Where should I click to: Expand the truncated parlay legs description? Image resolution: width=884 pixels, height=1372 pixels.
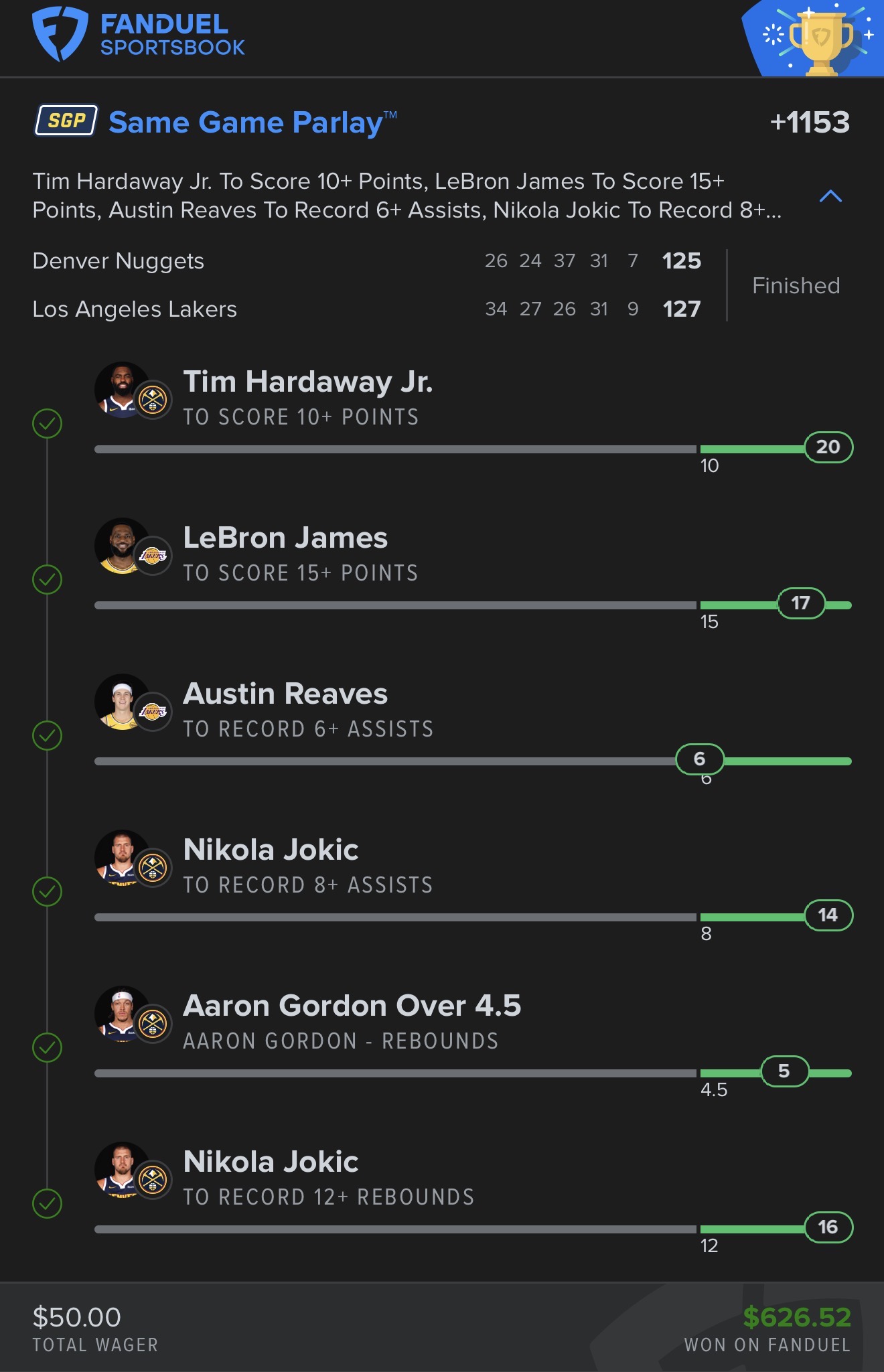(x=407, y=196)
